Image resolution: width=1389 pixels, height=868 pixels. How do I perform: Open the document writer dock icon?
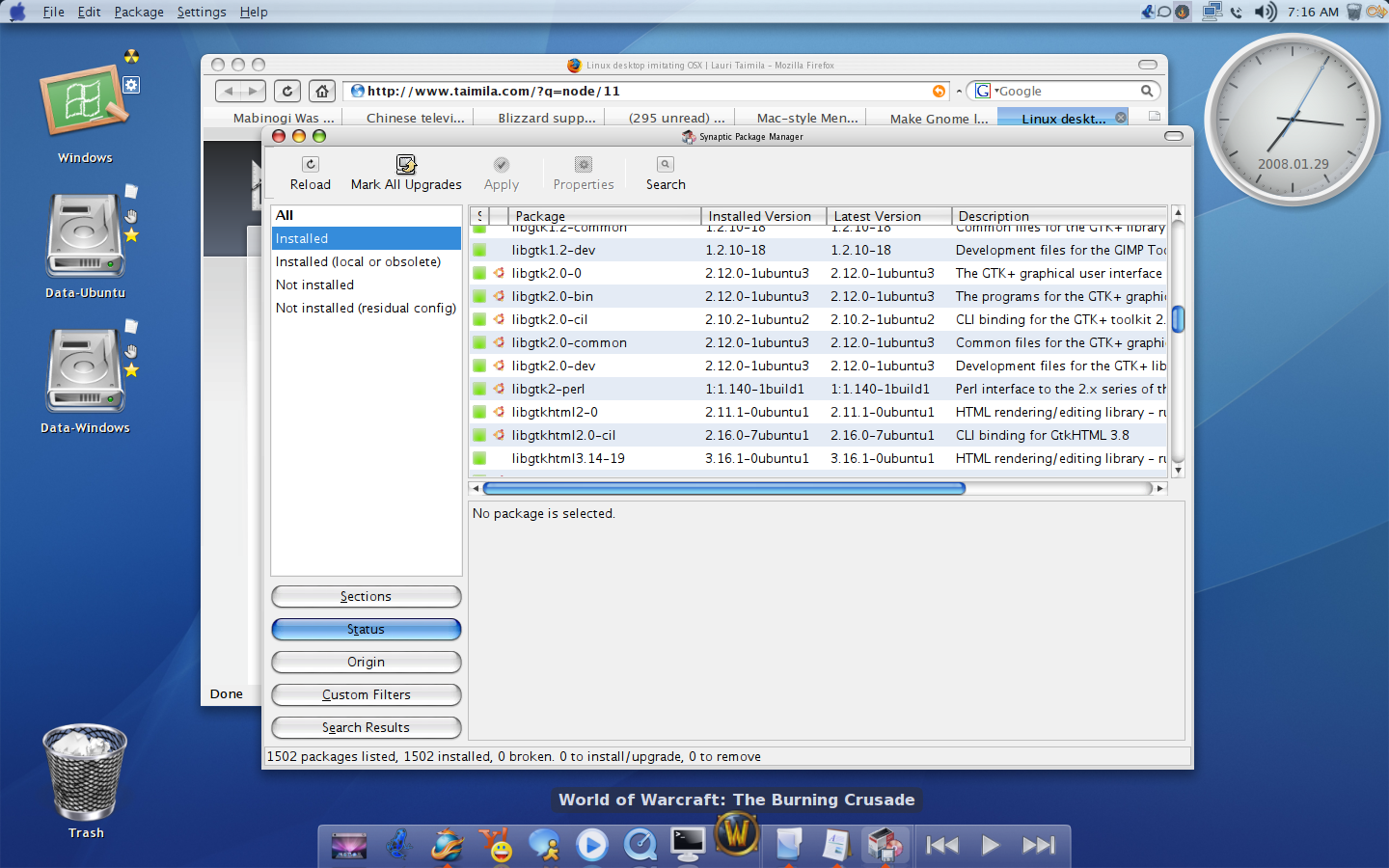tap(835, 846)
